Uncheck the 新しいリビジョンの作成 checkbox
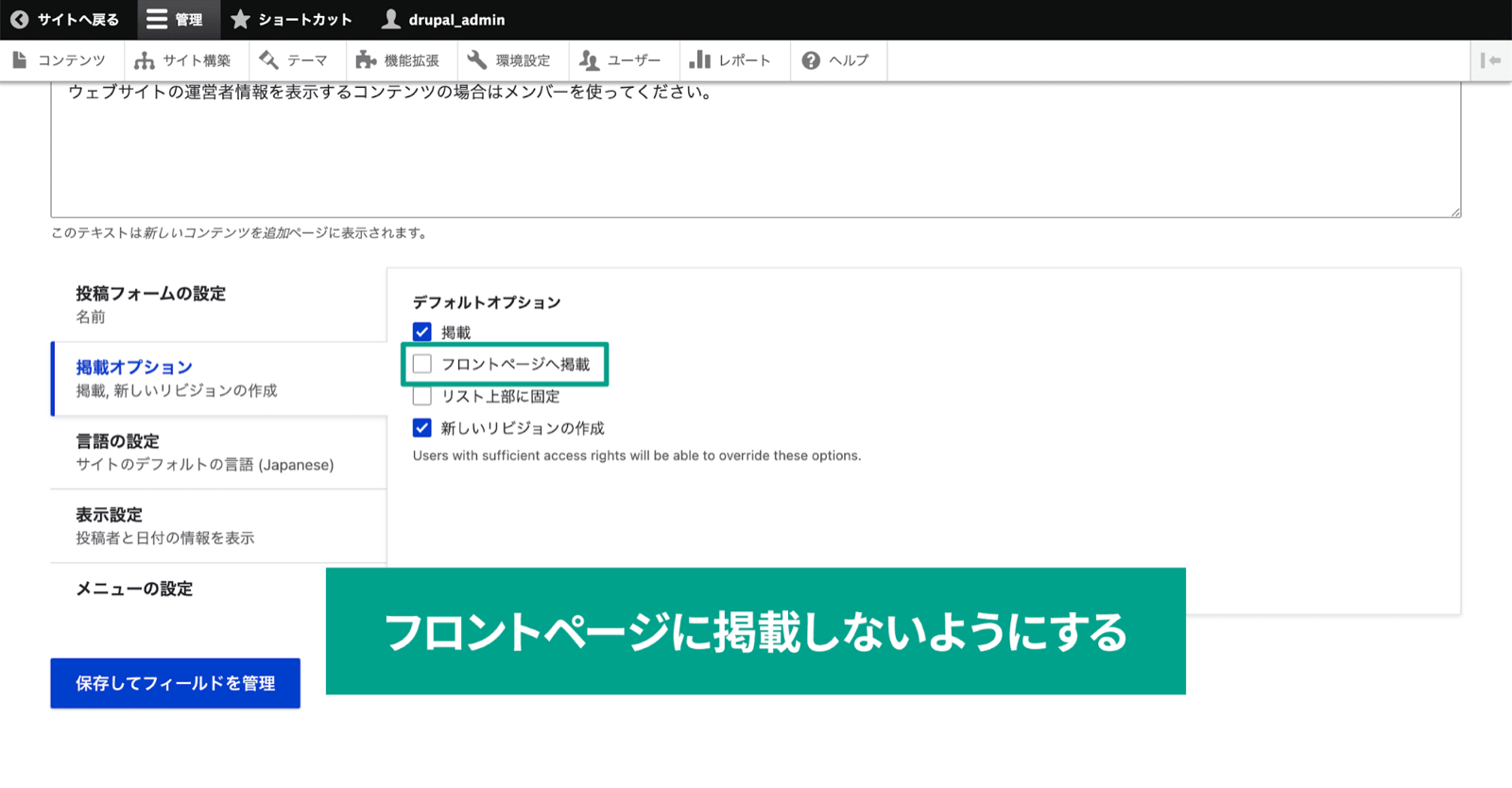This screenshot has height=788, width=1512. click(422, 428)
